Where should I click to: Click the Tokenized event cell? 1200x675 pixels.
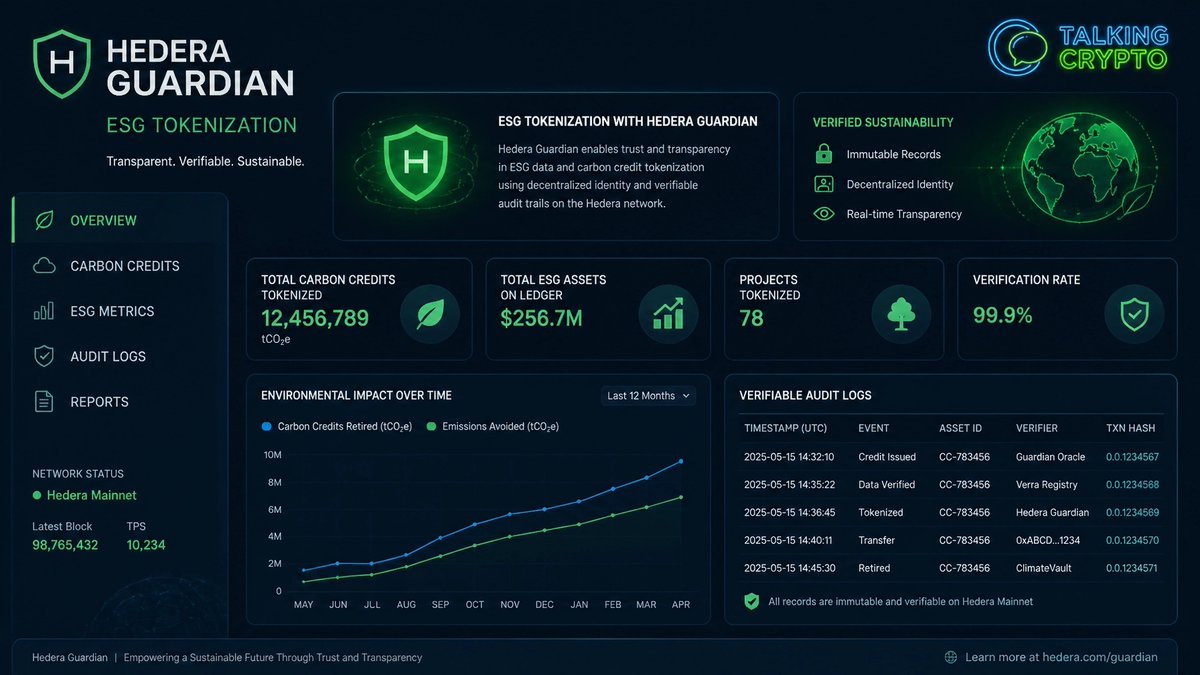(x=881, y=513)
